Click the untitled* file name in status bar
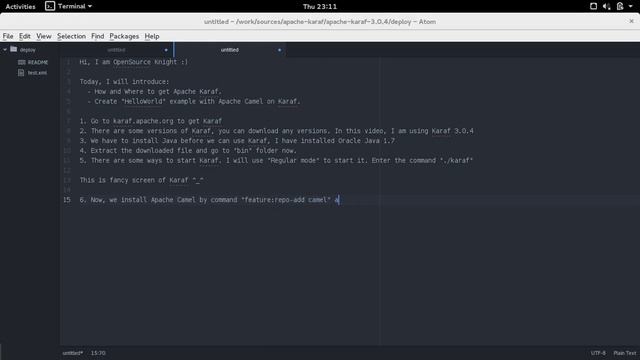This screenshot has height=360, width=640. tap(73, 353)
